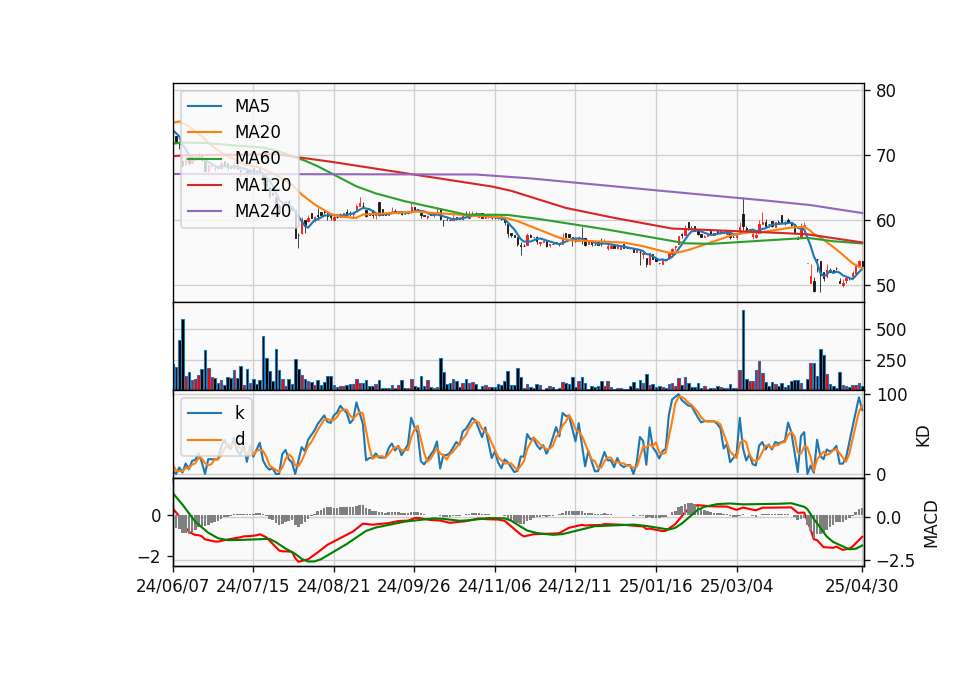Click the MA240 legend label

(263, 211)
